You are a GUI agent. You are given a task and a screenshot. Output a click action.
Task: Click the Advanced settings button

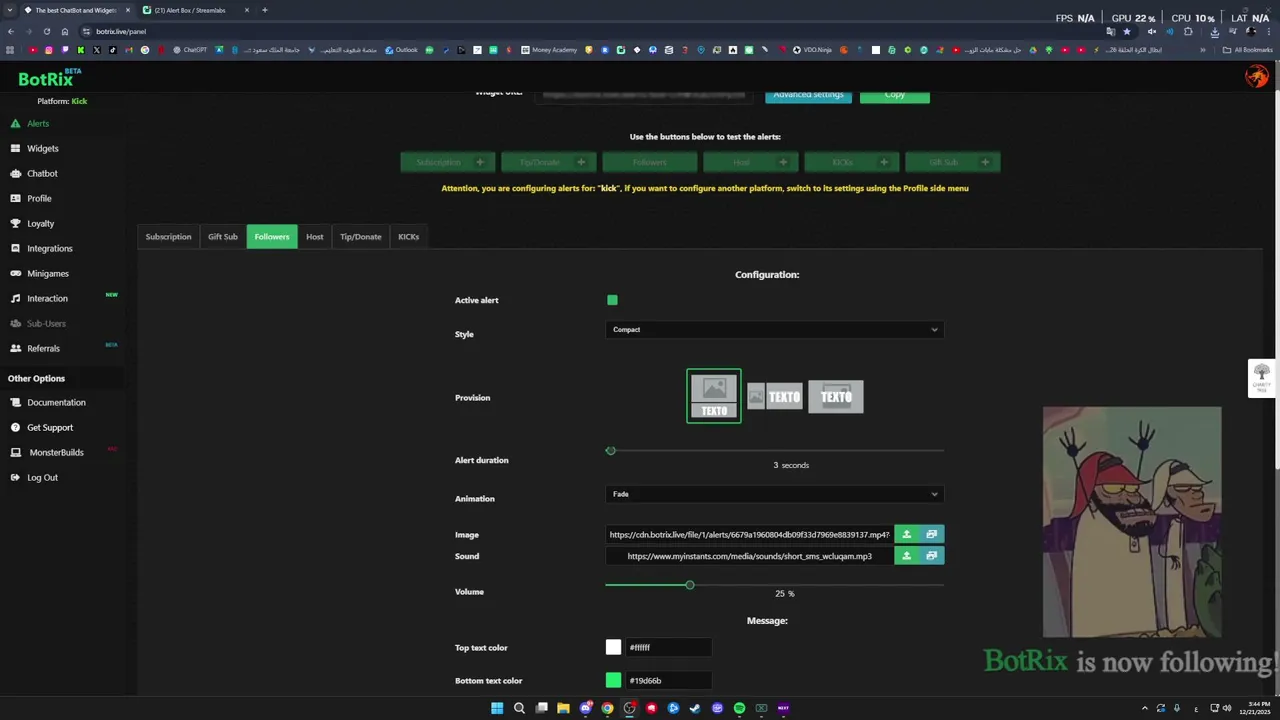[x=808, y=95]
